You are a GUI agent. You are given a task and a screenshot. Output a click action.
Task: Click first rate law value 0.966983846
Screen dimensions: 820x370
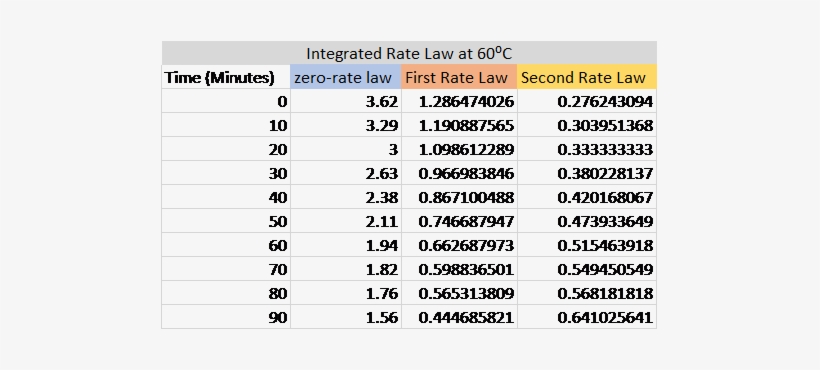click(459, 174)
